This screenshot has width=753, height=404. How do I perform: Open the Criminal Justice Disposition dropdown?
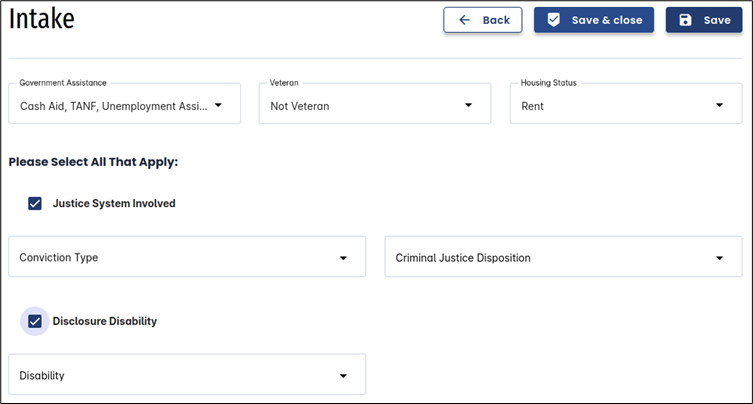(x=563, y=257)
